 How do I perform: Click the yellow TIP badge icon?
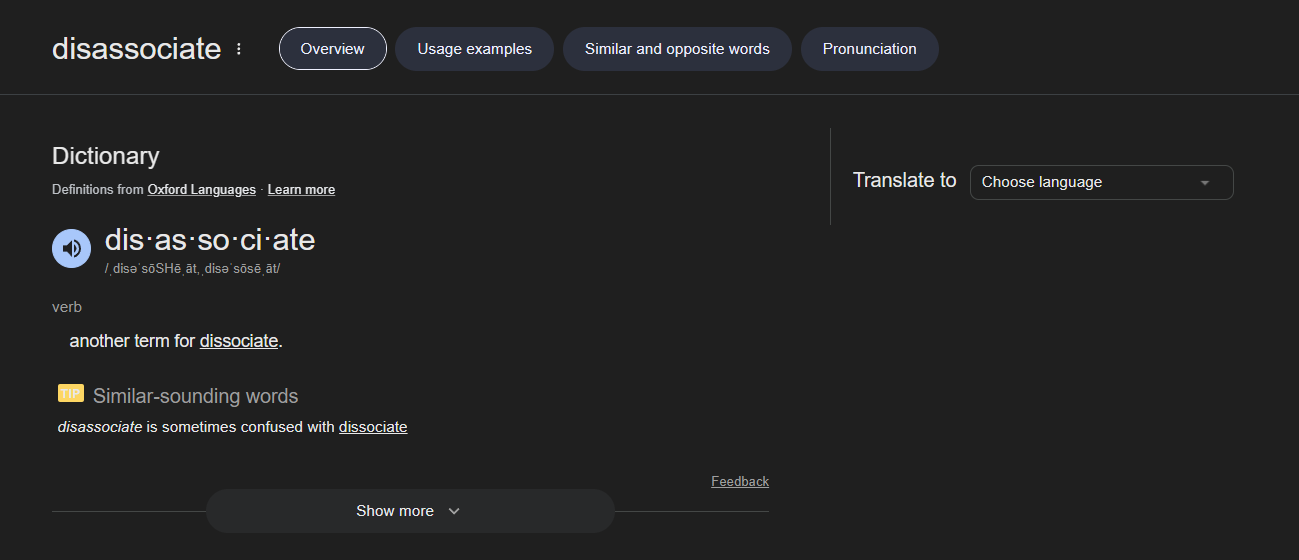(70, 393)
